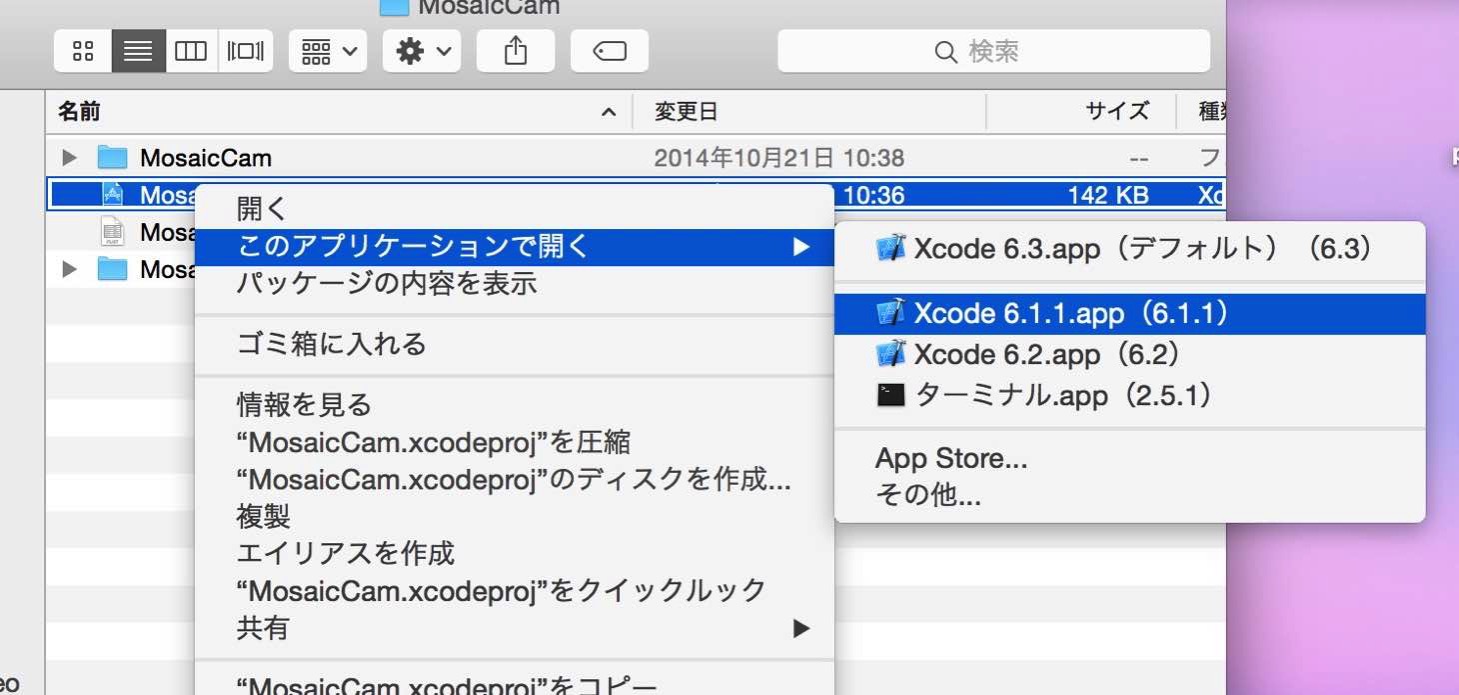The image size is (1459, 695).
Task: Click the plist document file icon
Action: pos(112,232)
